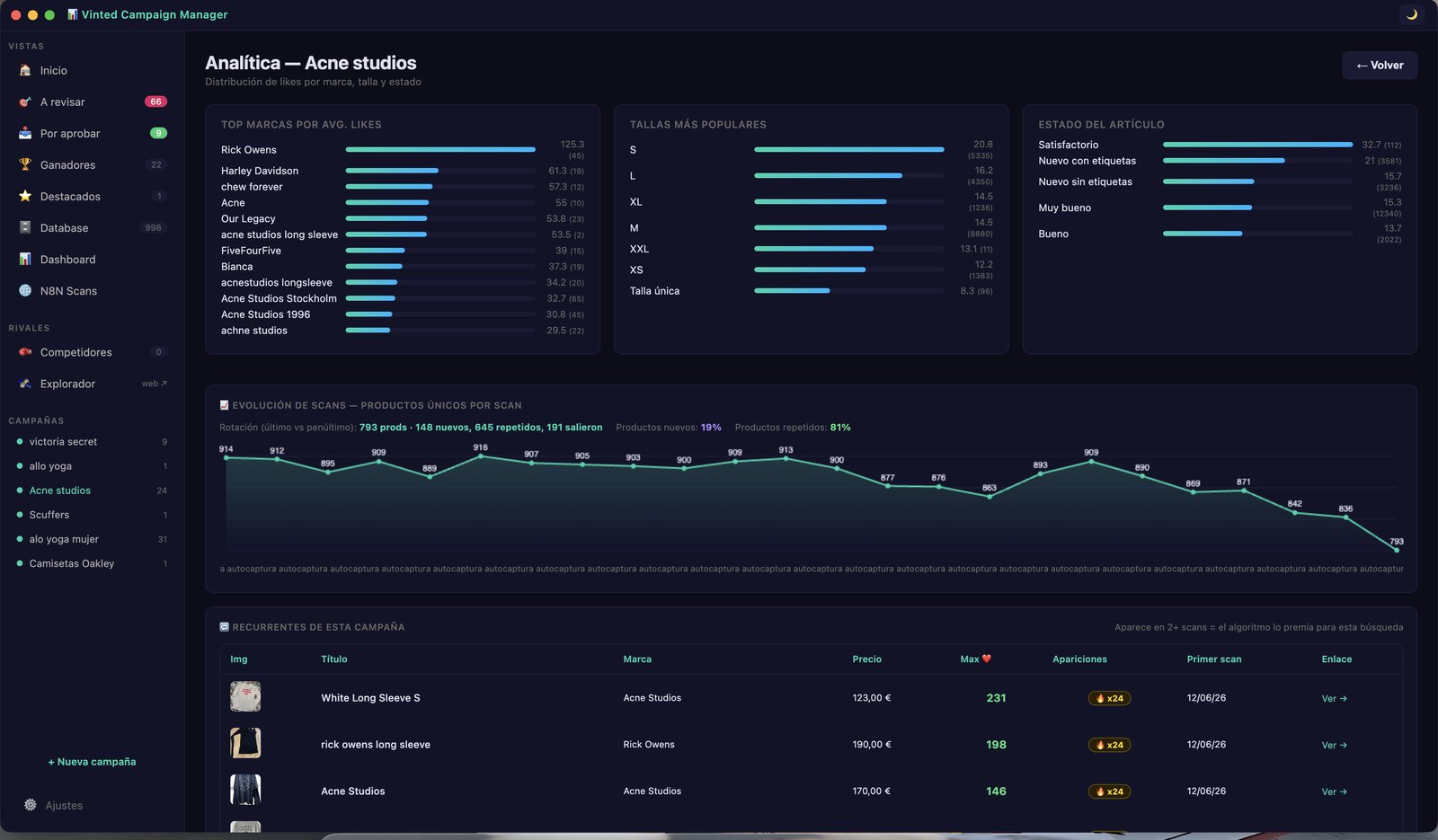Click the fire x24 badge on the 170,00 € row
The image size is (1438, 840).
point(1109,791)
